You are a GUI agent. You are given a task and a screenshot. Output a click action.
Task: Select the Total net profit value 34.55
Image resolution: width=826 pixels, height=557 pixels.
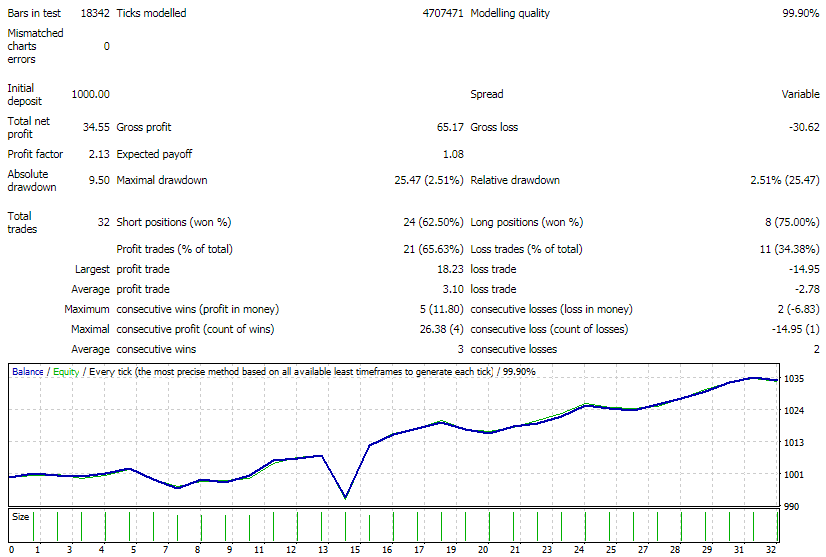(96, 128)
